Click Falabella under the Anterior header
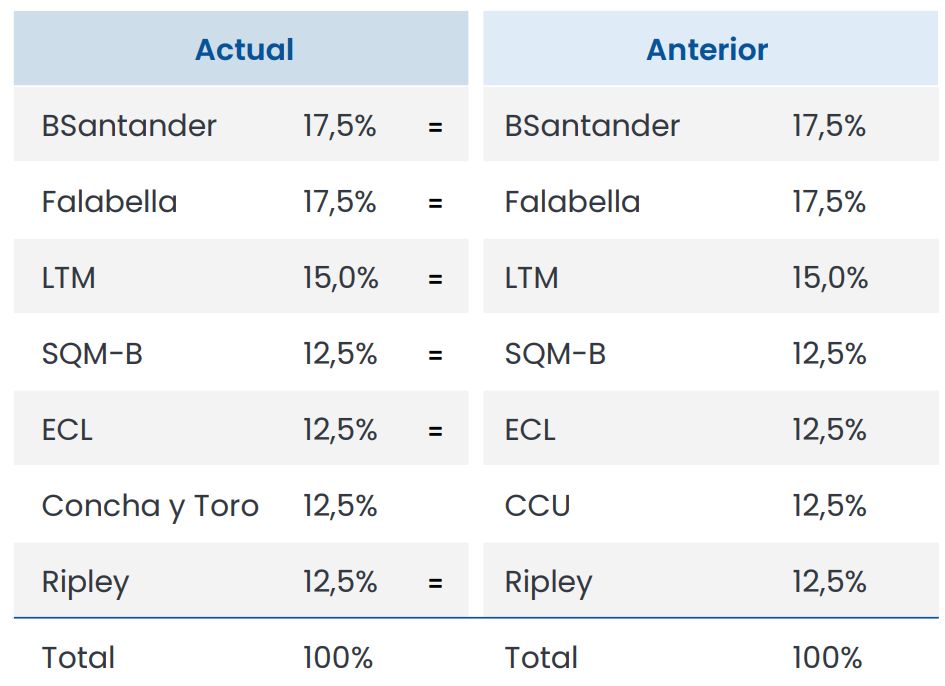945x686 pixels. (x=572, y=202)
